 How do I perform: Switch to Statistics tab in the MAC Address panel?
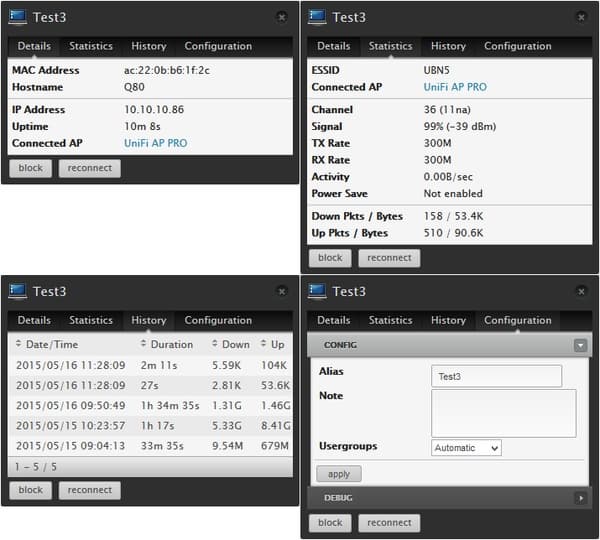(x=91, y=46)
